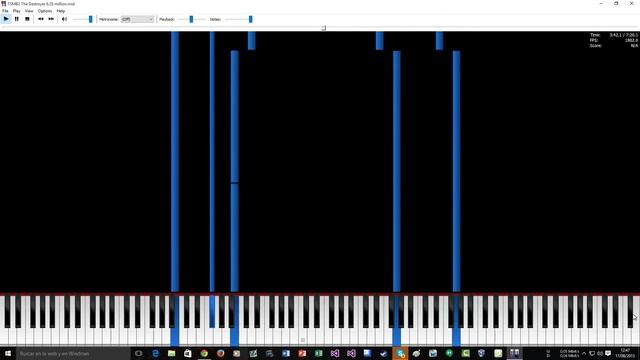Open the green round taskbar icon
This screenshot has height=360, width=640.
tap(449, 353)
